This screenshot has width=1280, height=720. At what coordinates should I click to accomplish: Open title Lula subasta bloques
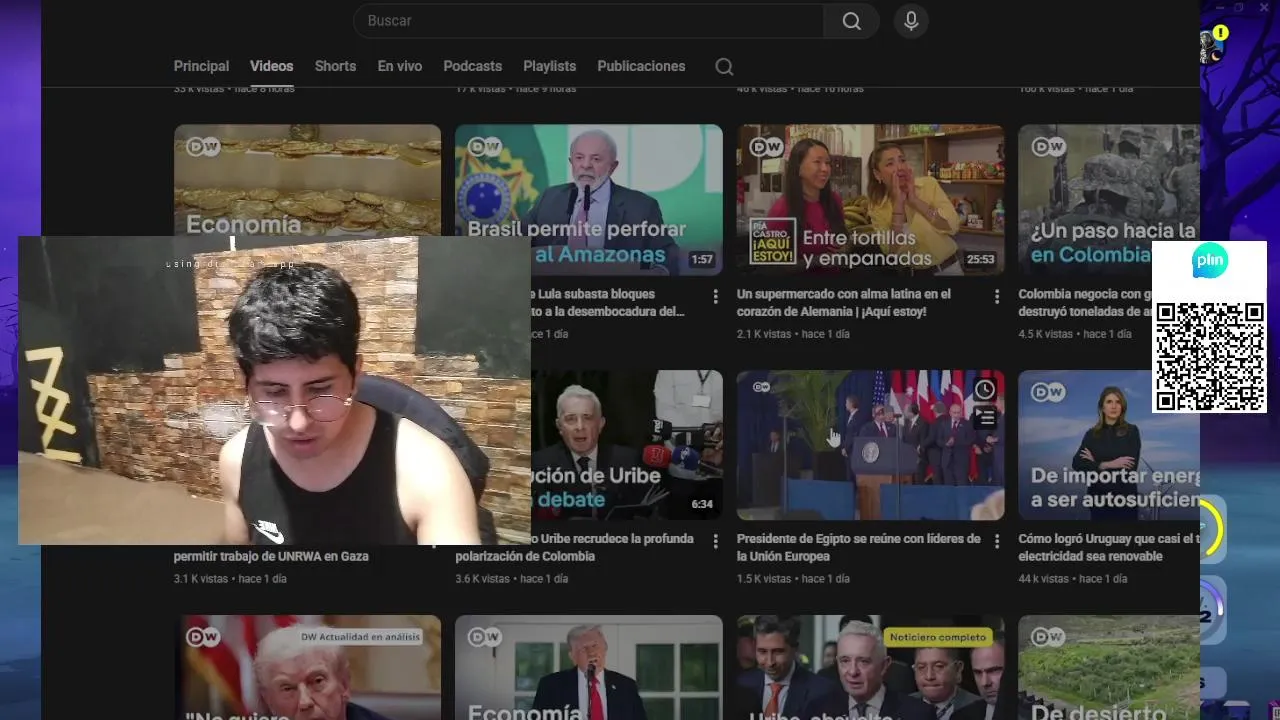coord(608,303)
